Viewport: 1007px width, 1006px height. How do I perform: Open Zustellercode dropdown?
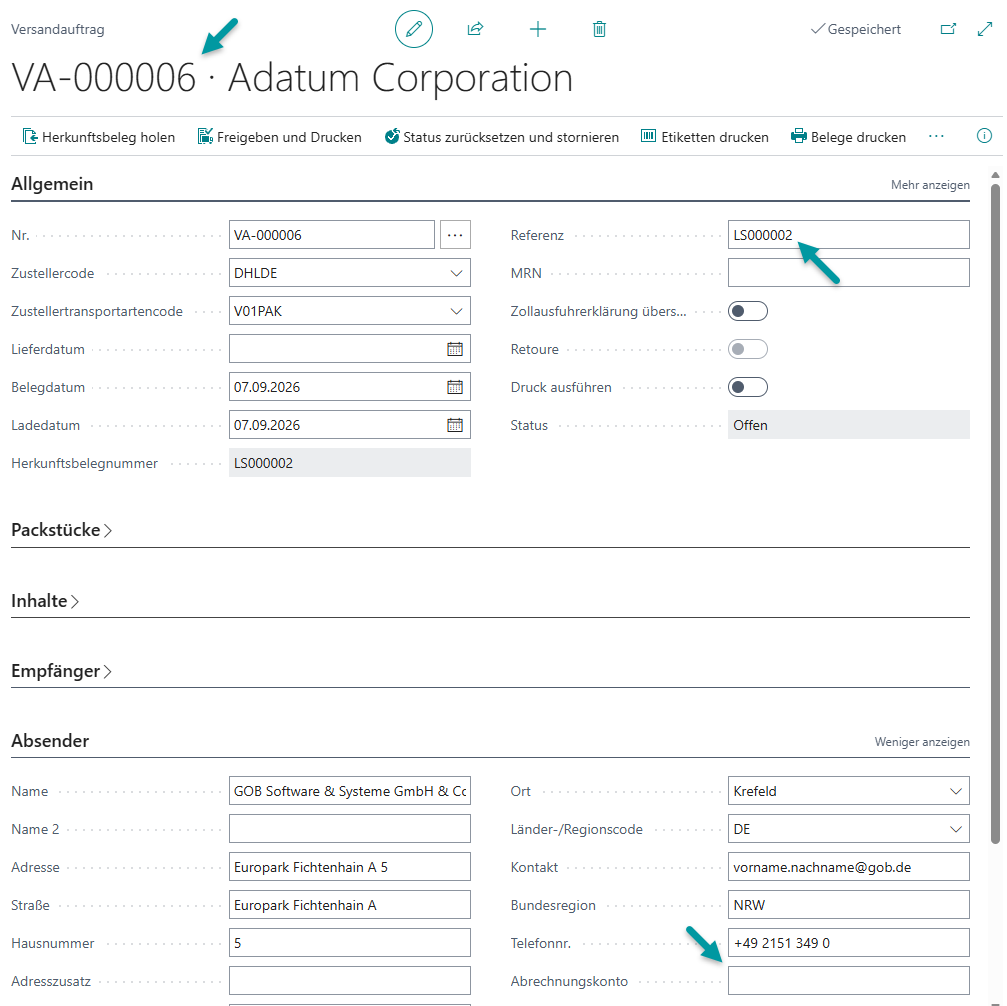(x=456, y=273)
